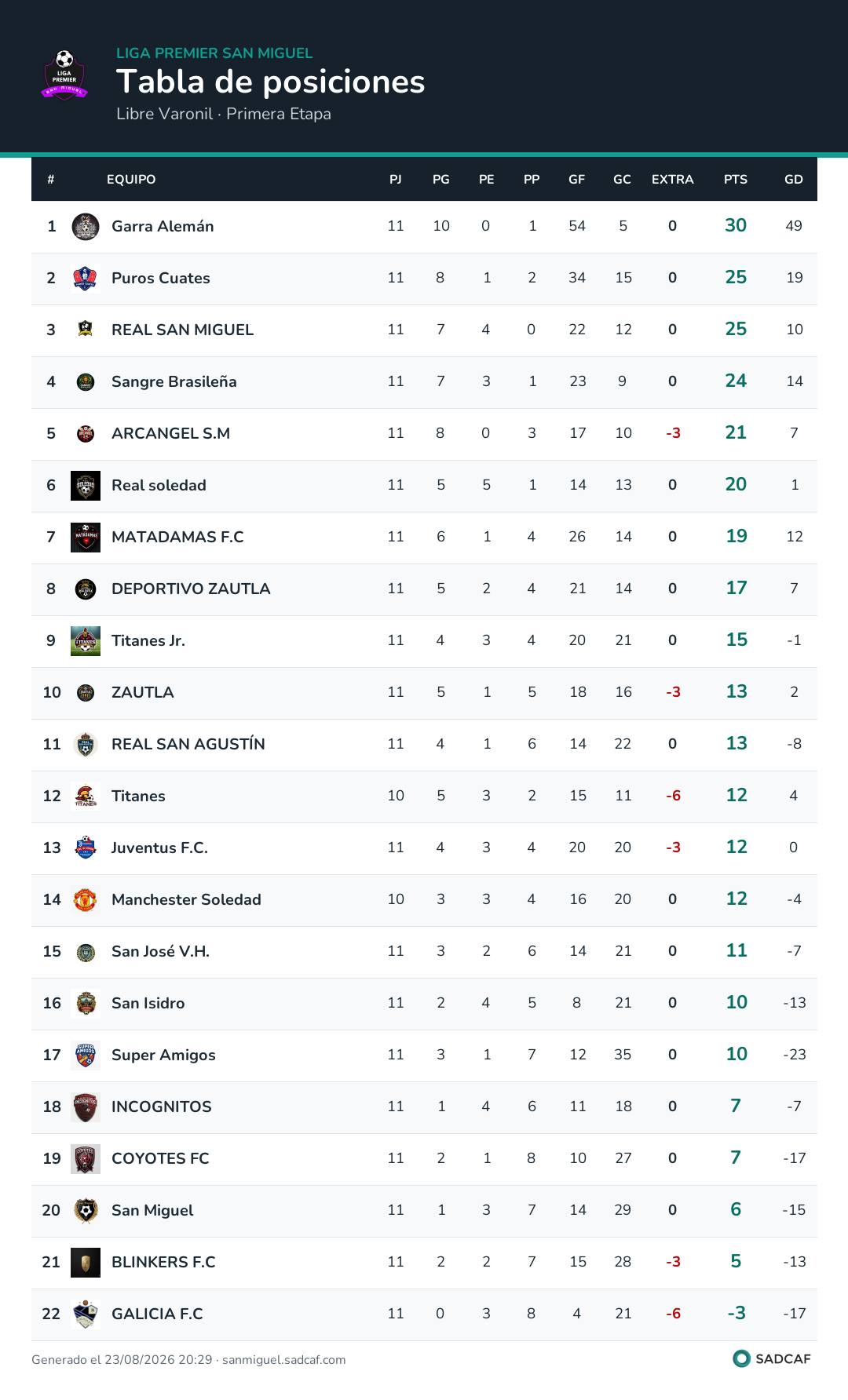The width and height of the screenshot is (848, 1400).
Task: Sort by PTS column header
Action: 736,180
